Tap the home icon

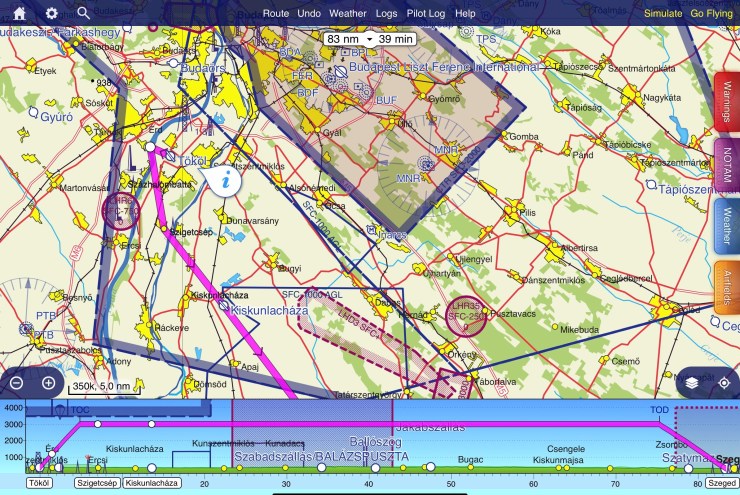[19, 13]
